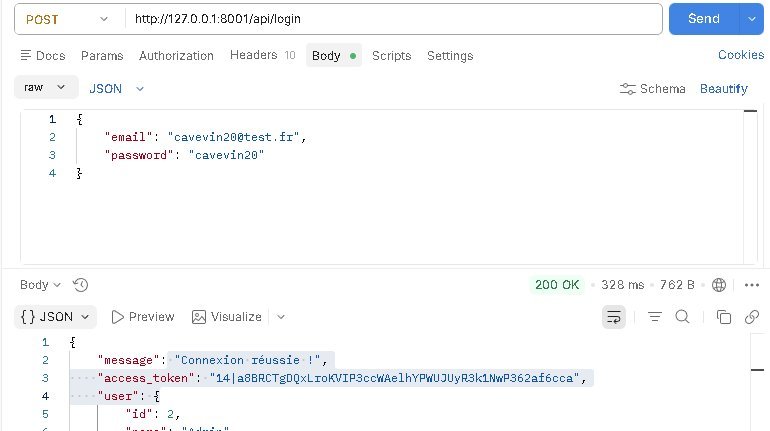Click the email line in request body

click(x=205, y=137)
